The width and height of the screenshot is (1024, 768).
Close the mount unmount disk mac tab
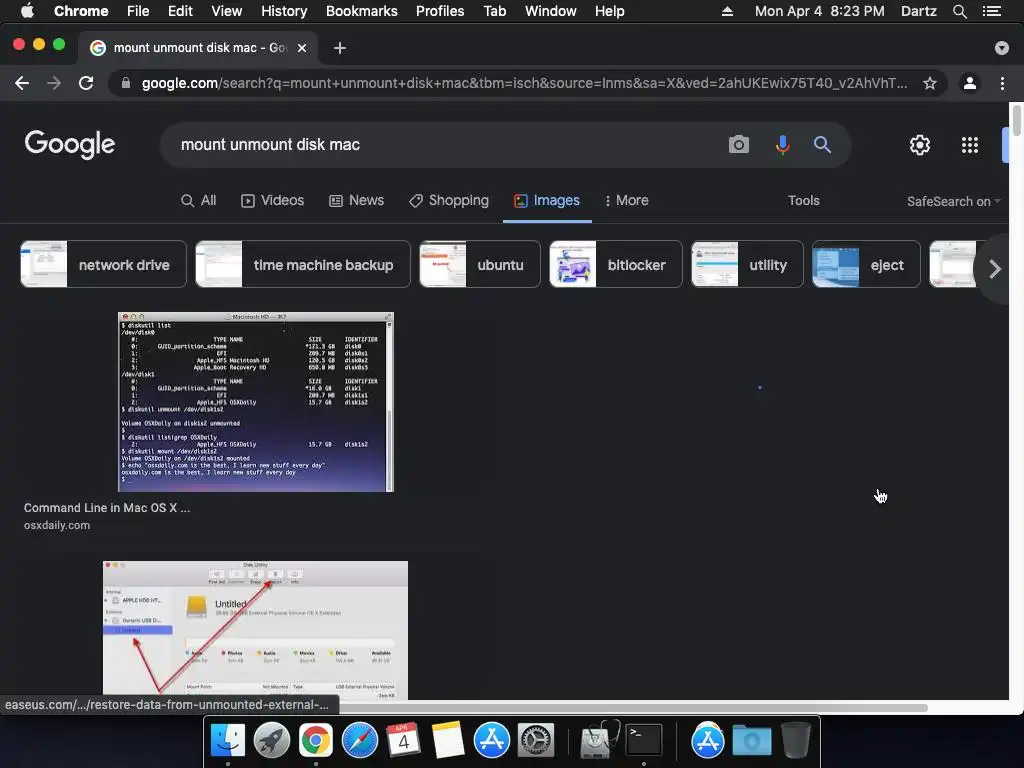302,48
